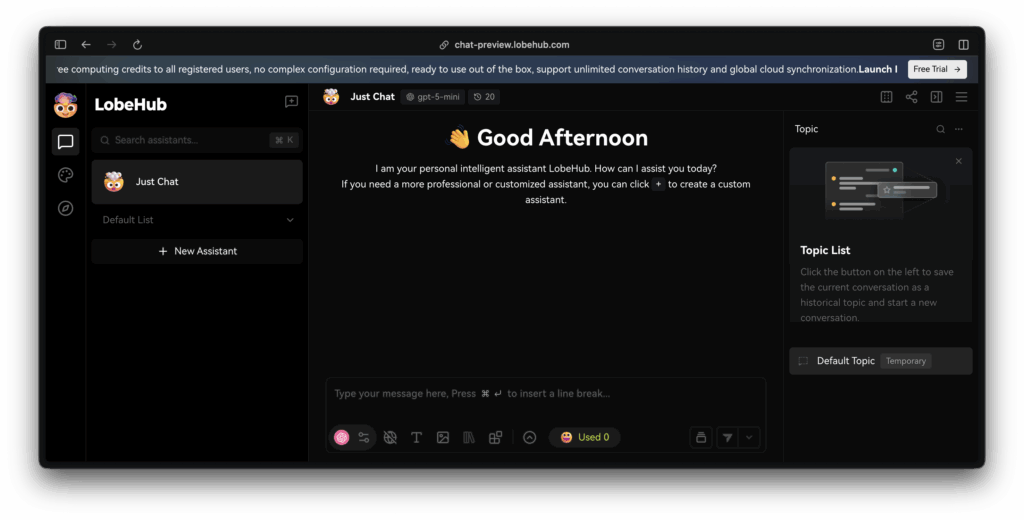Open the gpt-5-mini model selector
This screenshot has width=1024, height=520.
tap(431, 97)
